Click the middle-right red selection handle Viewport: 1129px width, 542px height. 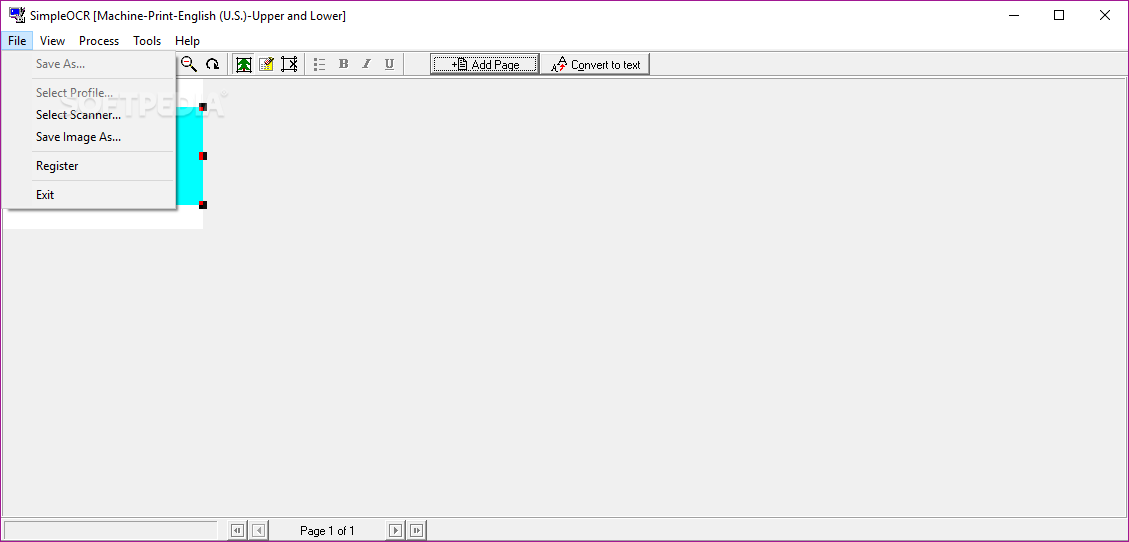pyautogui.click(x=203, y=155)
